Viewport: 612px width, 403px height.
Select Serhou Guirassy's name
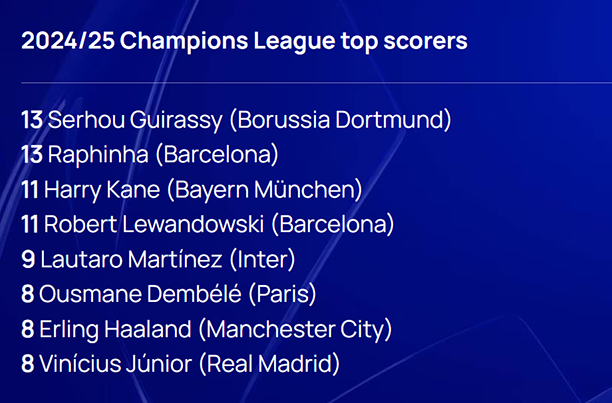pyautogui.click(x=135, y=120)
